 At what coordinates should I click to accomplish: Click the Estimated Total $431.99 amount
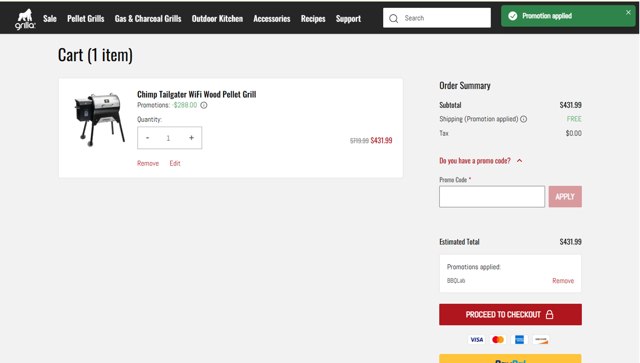tap(570, 242)
